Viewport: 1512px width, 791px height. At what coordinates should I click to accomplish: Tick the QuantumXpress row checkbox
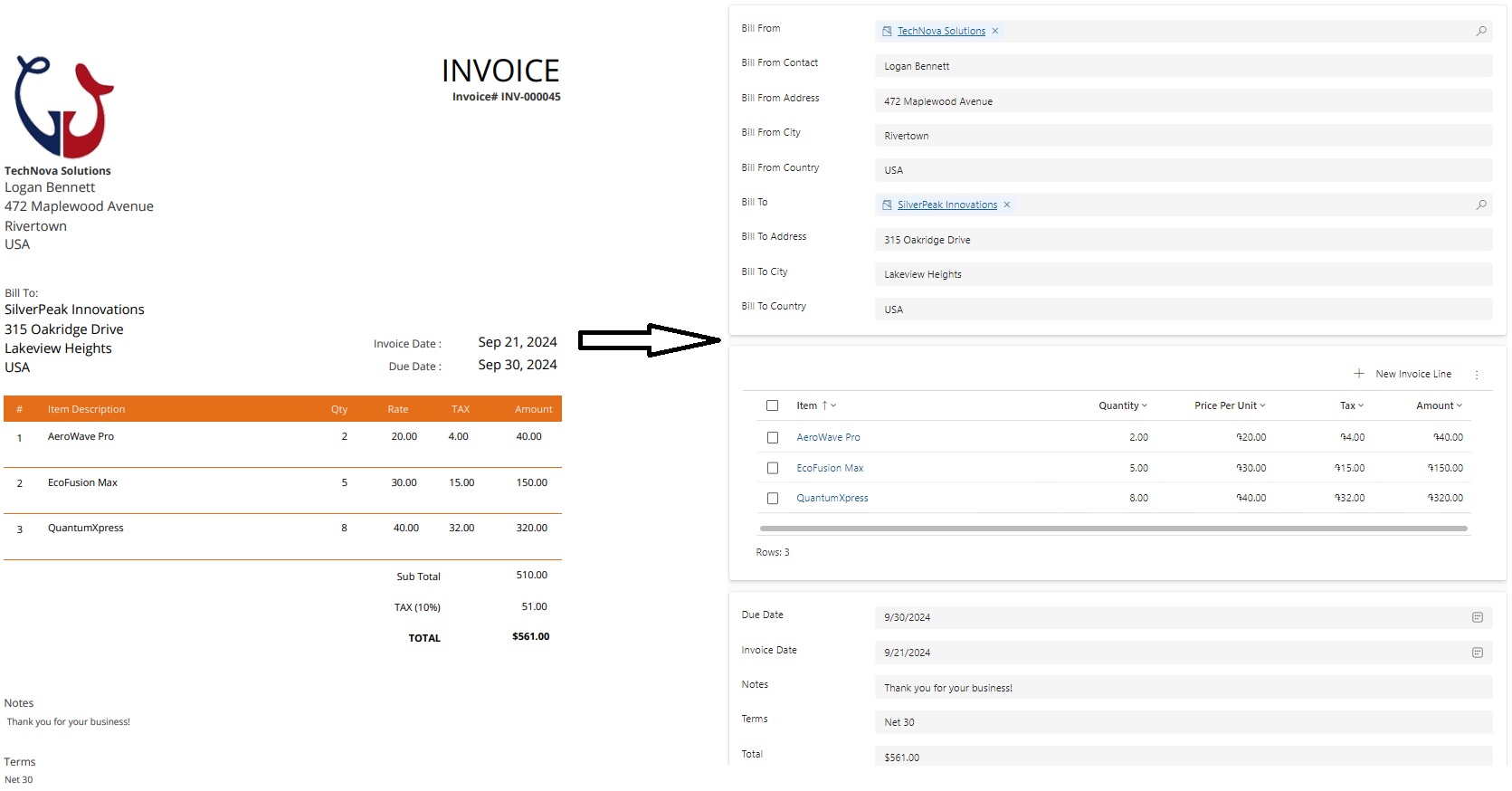[772, 498]
